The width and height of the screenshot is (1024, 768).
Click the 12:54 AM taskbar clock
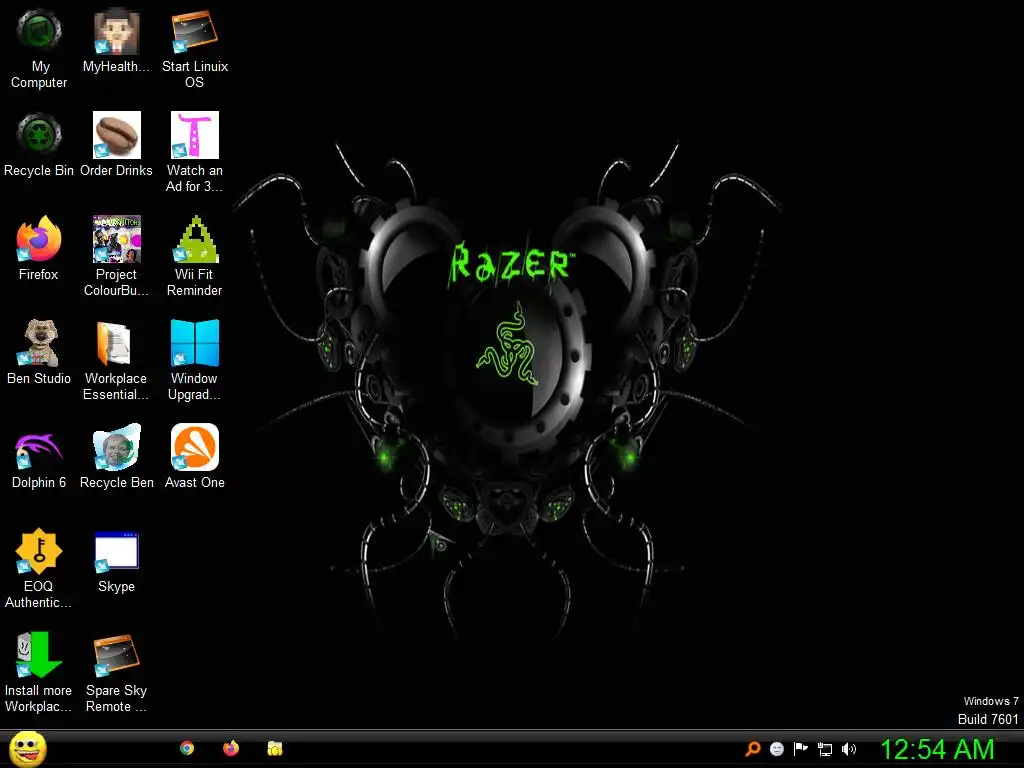coord(937,749)
